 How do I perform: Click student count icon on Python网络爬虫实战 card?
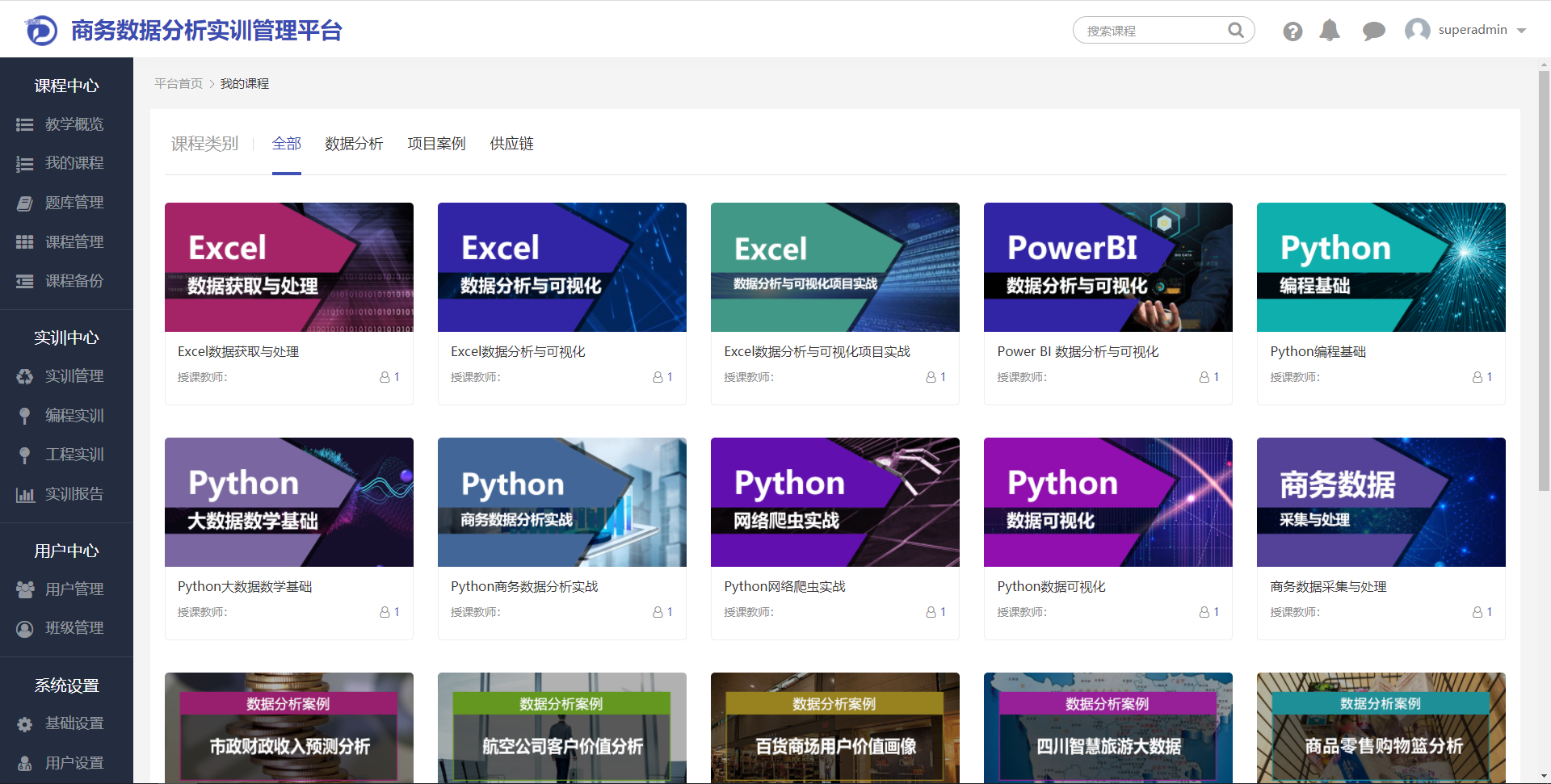pos(931,612)
